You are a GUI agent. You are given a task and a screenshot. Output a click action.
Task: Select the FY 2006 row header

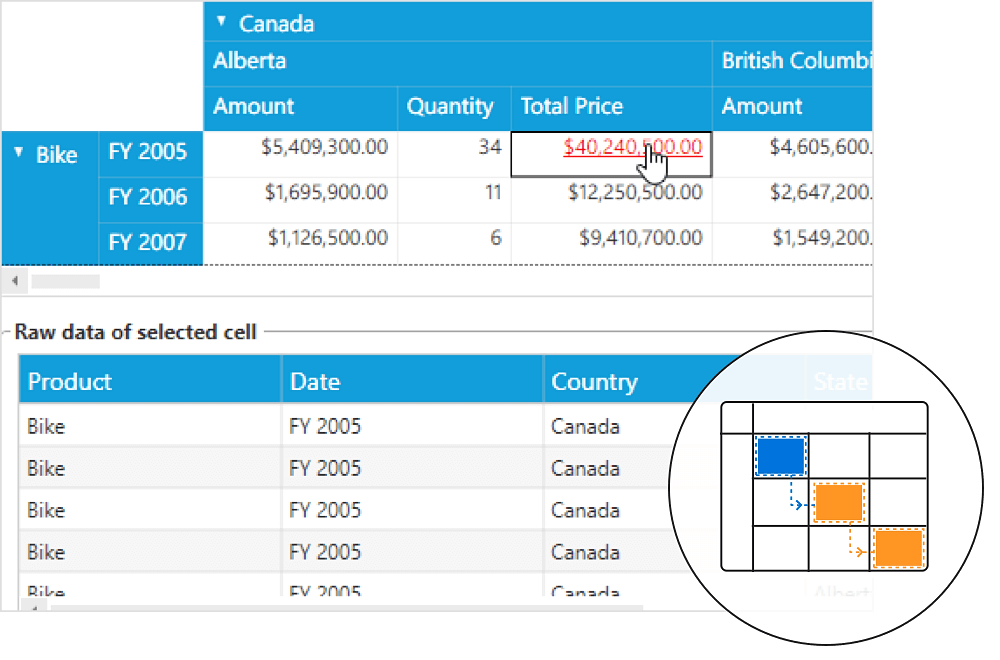coord(148,197)
